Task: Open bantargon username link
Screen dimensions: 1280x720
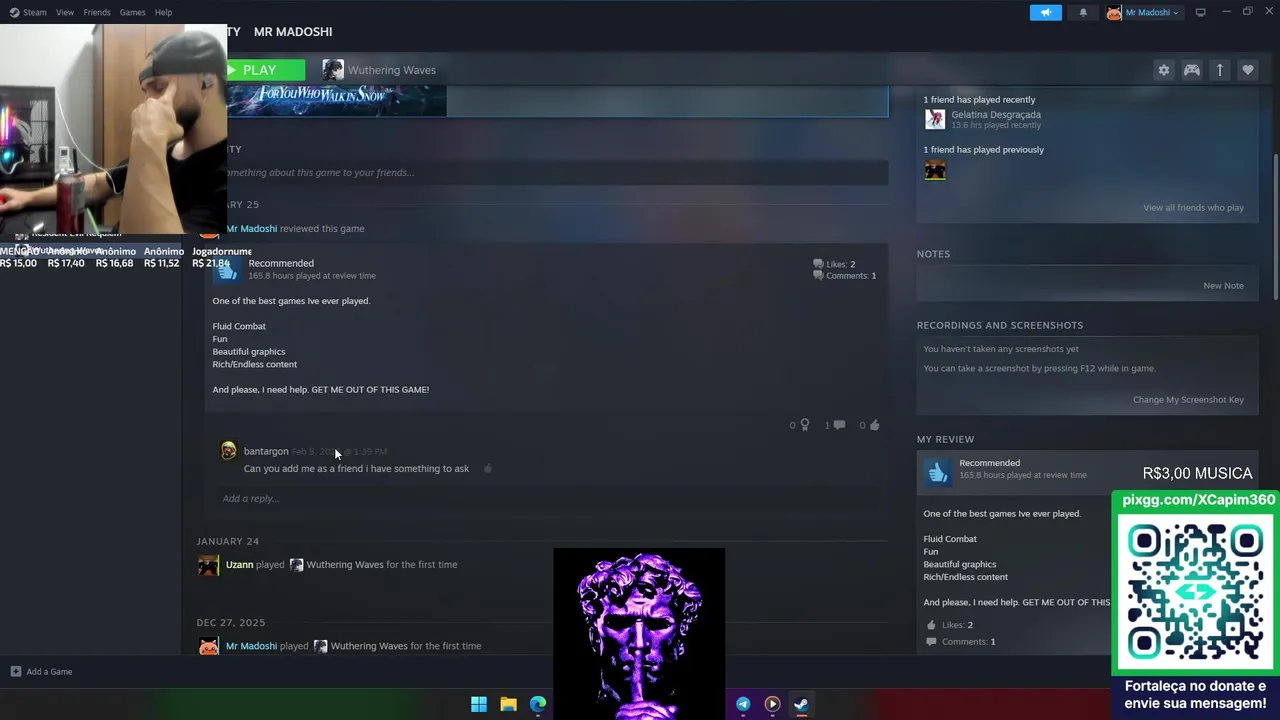Action: tap(266, 452)
